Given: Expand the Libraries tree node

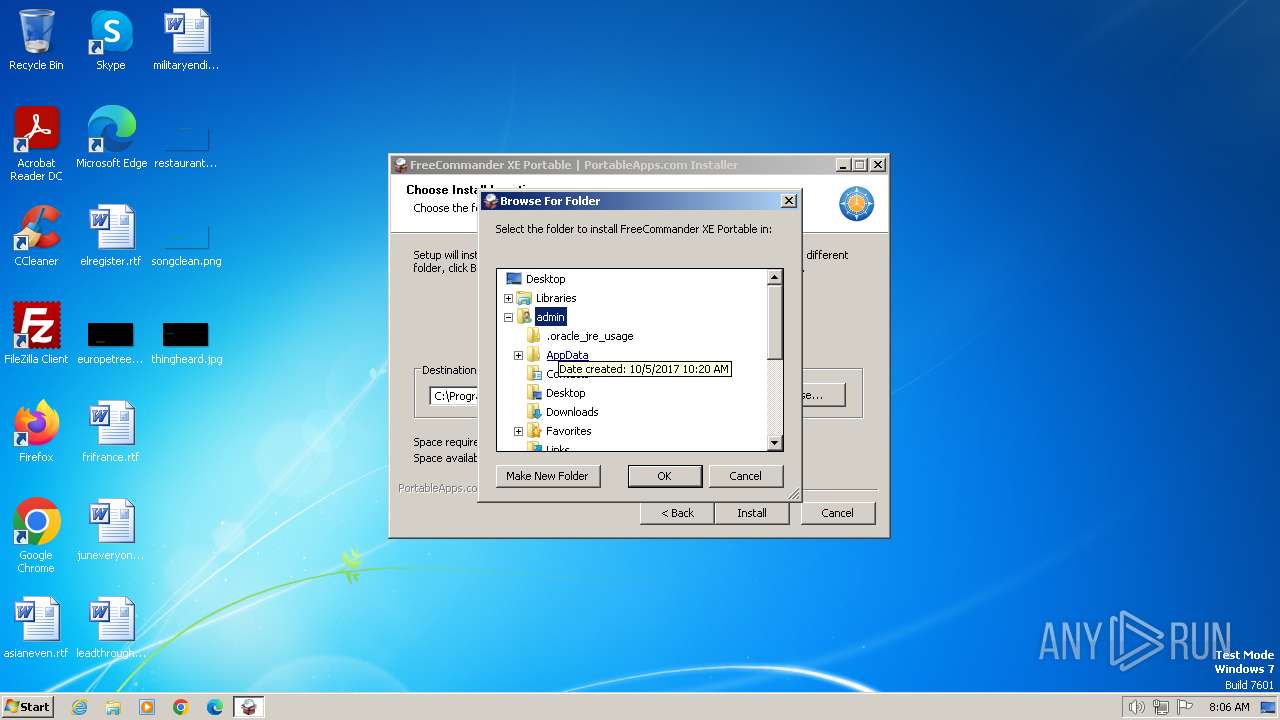Looking at the screenshot, I should coord(508,298).
